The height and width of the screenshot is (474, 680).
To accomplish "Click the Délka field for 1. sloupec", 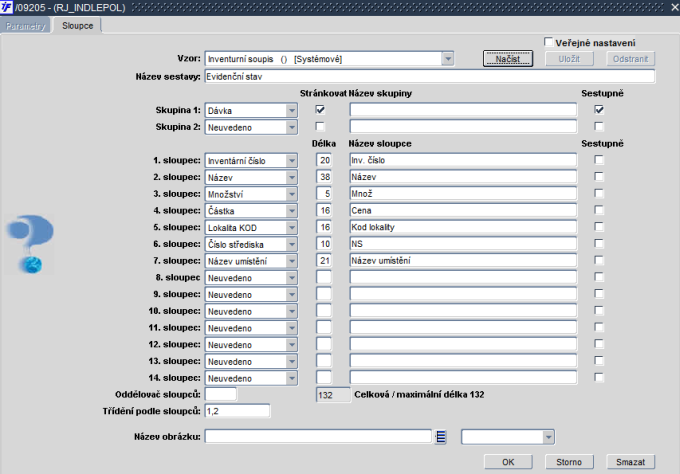I will point(324,160).
